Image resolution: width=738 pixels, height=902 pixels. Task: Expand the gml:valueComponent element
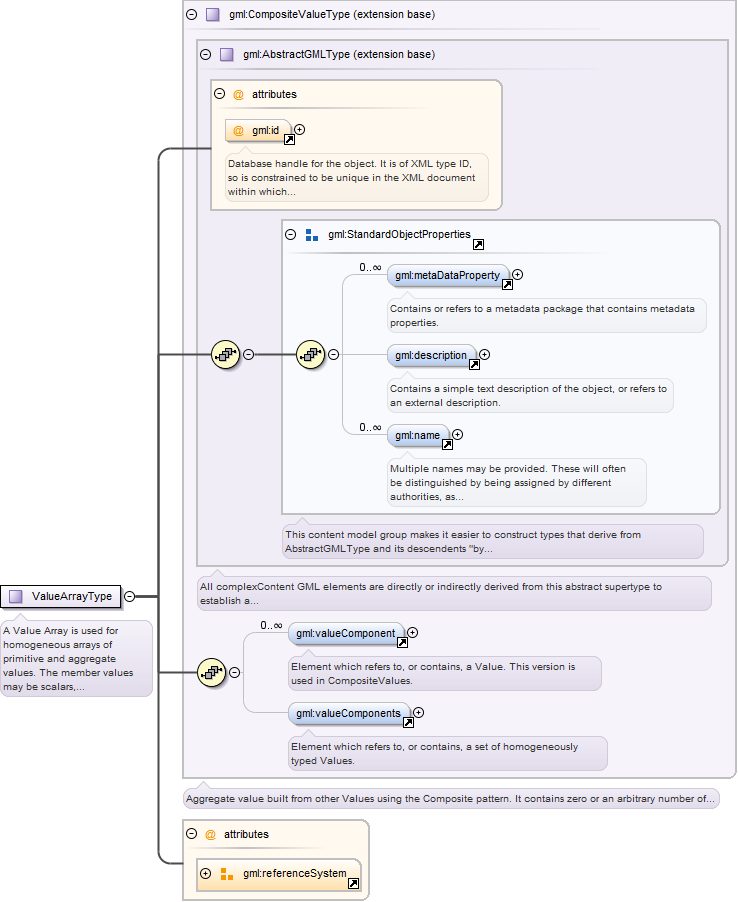tap(412, 632)
